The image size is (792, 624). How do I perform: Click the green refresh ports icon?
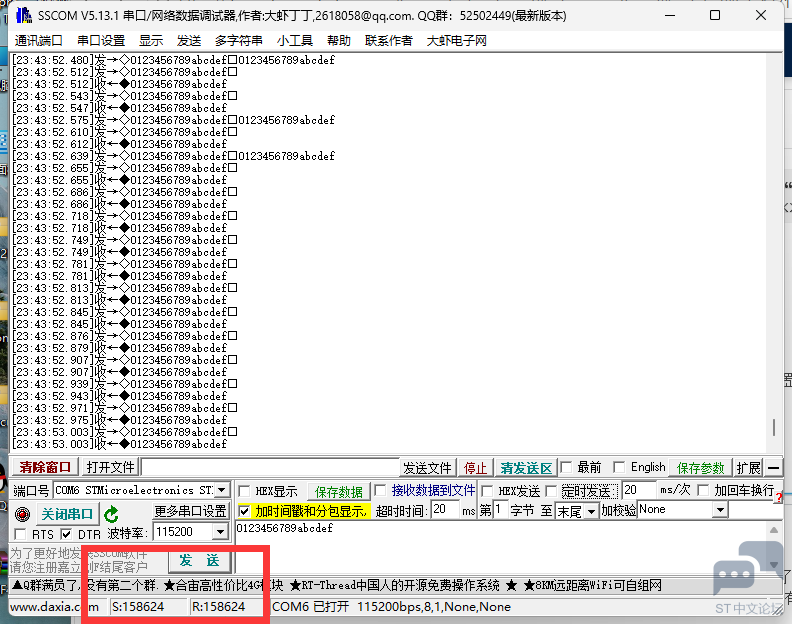tap(111, 514)
